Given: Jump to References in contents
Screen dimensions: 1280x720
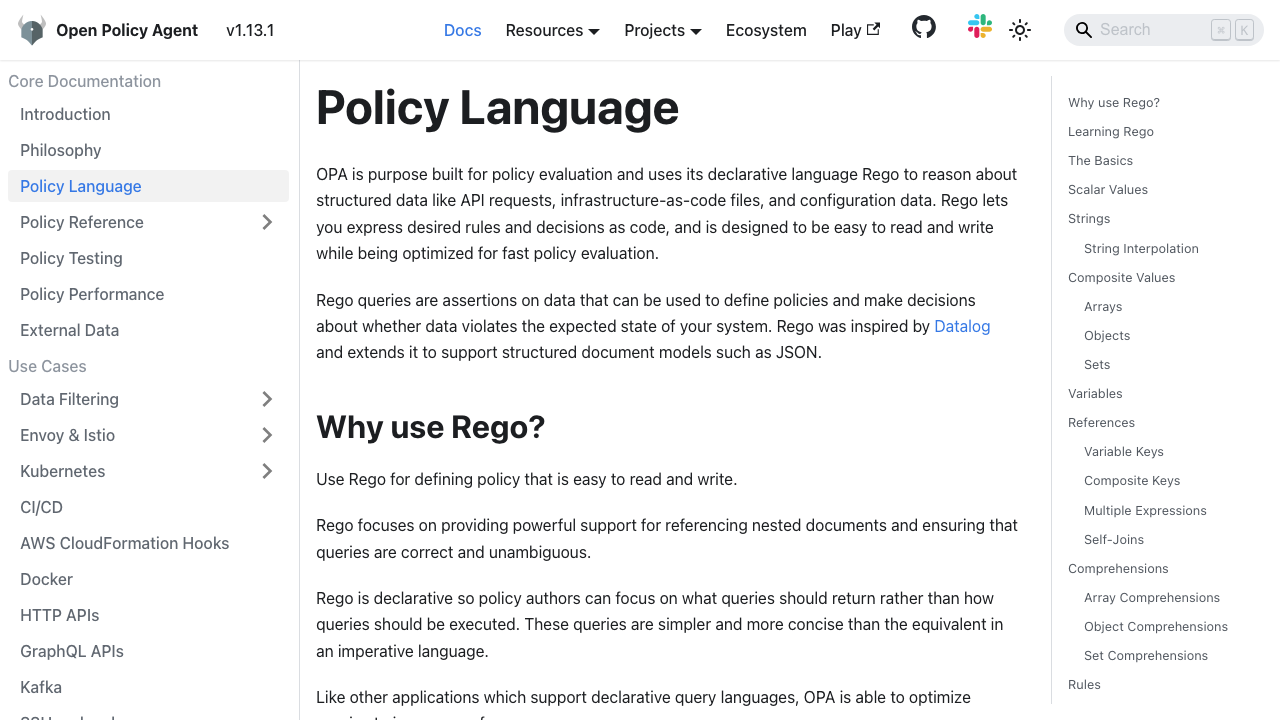Looking at the screenshot, I should tap(1101, 422).
